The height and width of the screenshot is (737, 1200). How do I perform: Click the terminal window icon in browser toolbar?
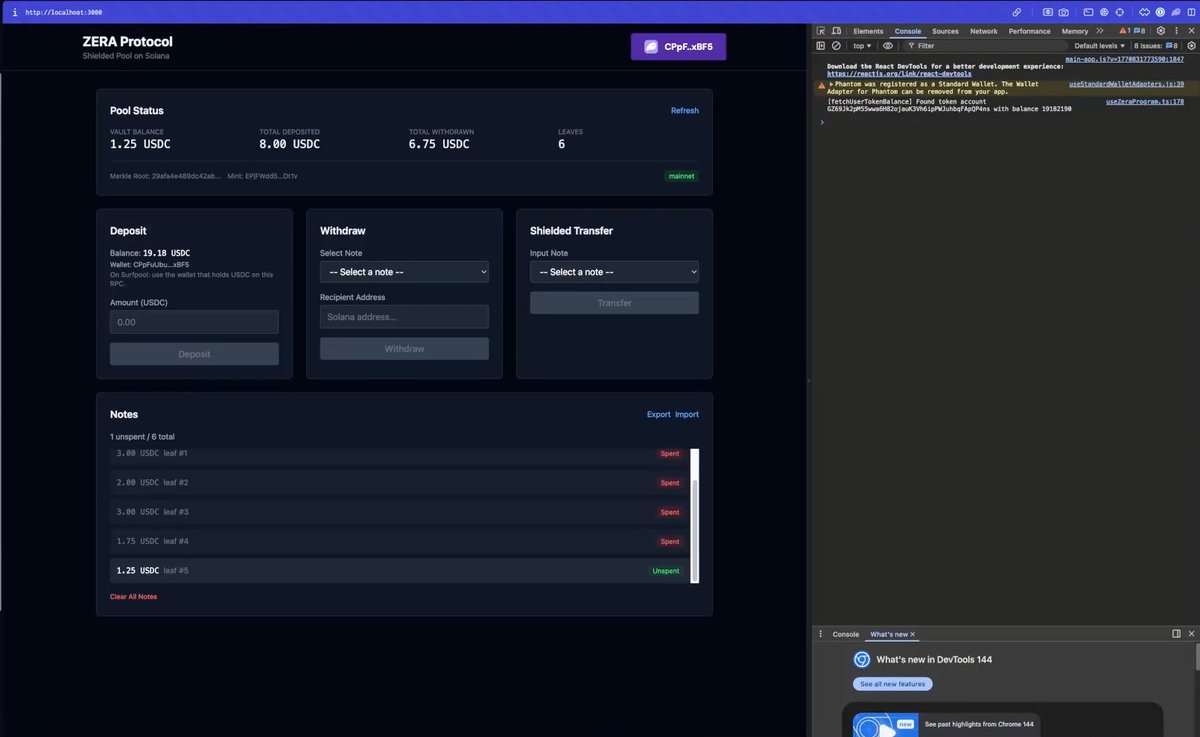1088,12
